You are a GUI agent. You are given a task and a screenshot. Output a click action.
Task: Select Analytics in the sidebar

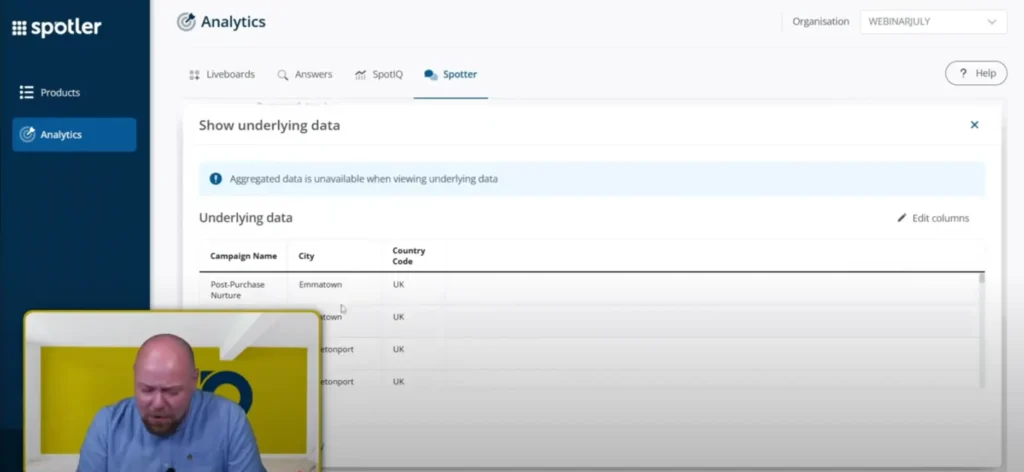(x=74, y=134)
